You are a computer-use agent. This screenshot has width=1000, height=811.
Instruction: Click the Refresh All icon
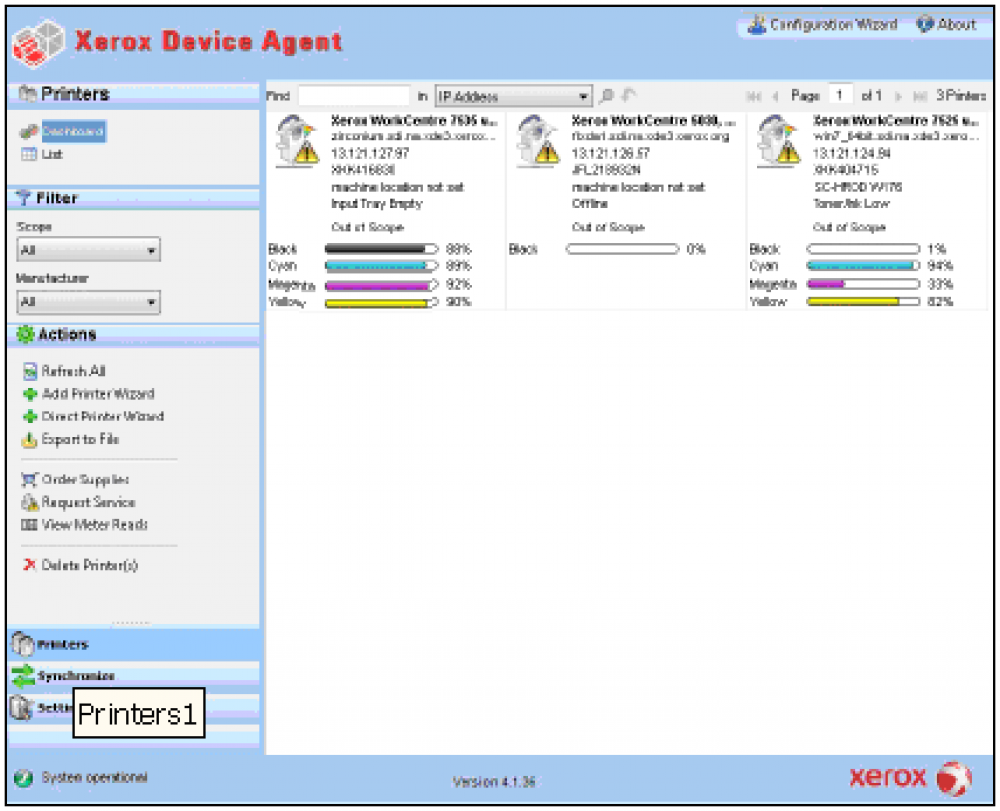pos(29,371)
